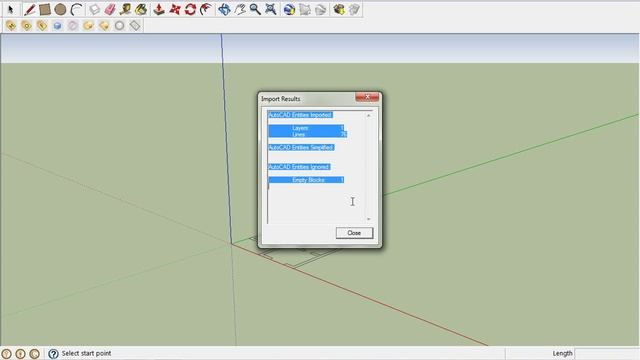
Task: Select the Arc tool
Action: (76, 9)
